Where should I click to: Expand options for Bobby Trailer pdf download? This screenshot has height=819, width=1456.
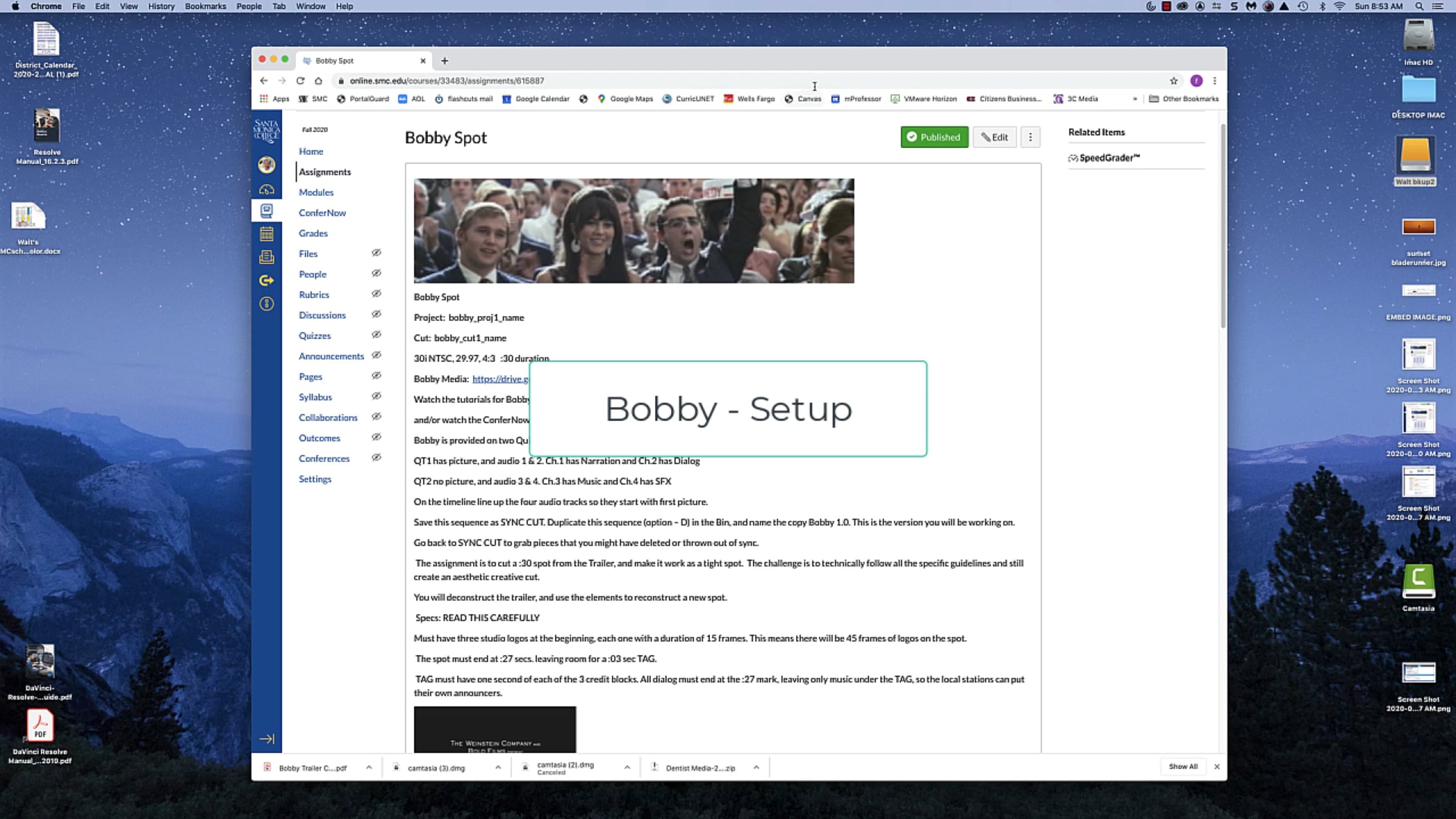369,767
